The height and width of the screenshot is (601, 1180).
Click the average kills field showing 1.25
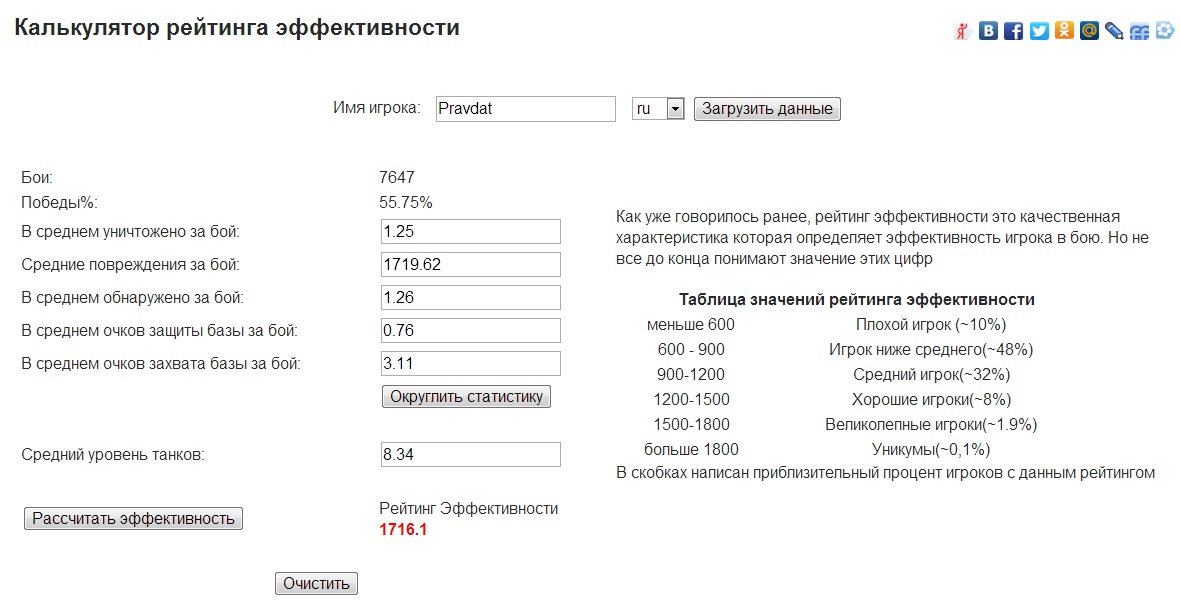[x=470, y=232]
